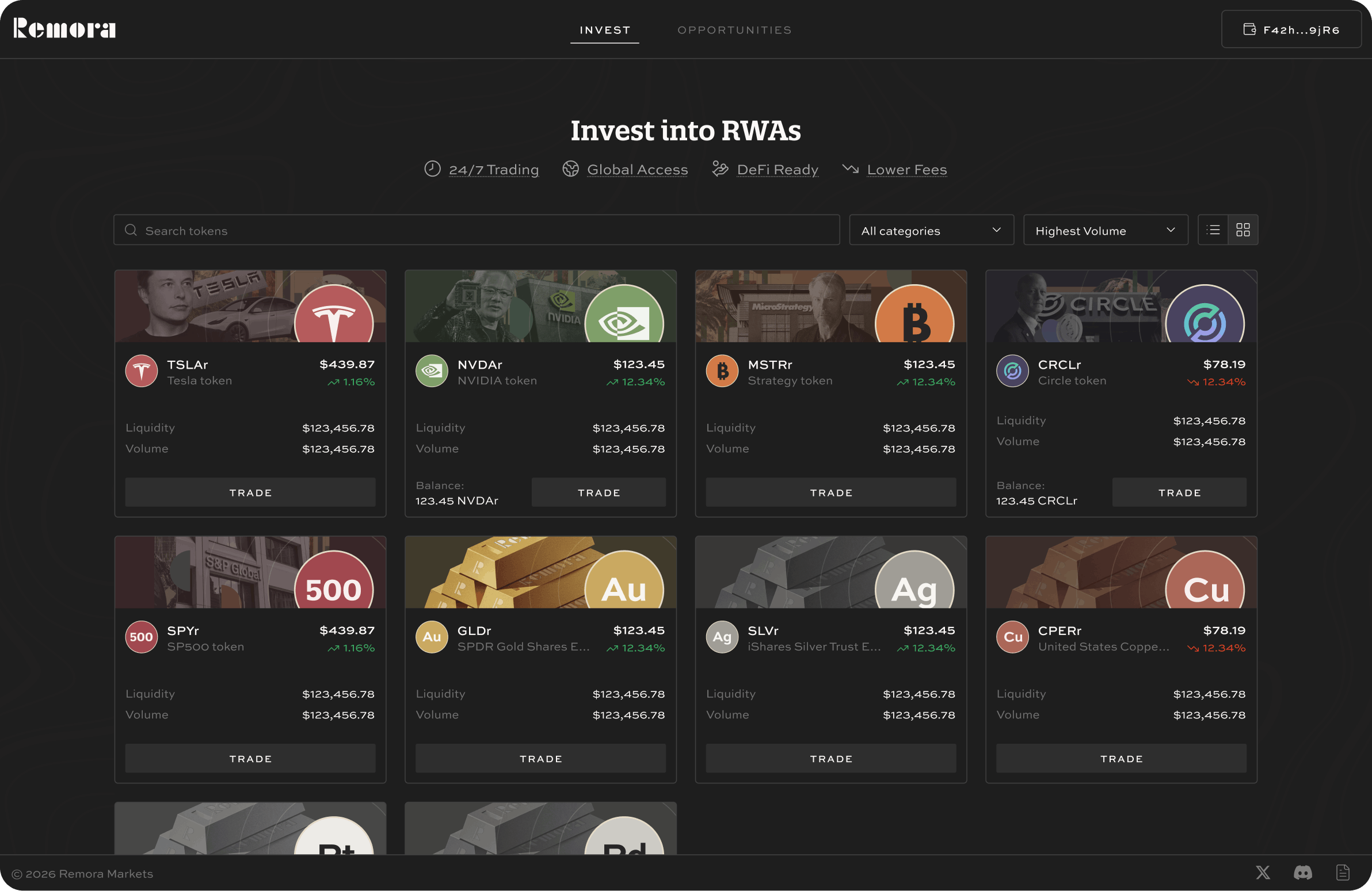
Task: Open the X (Twitter) link in footer
Action: tap(1263, 873)
